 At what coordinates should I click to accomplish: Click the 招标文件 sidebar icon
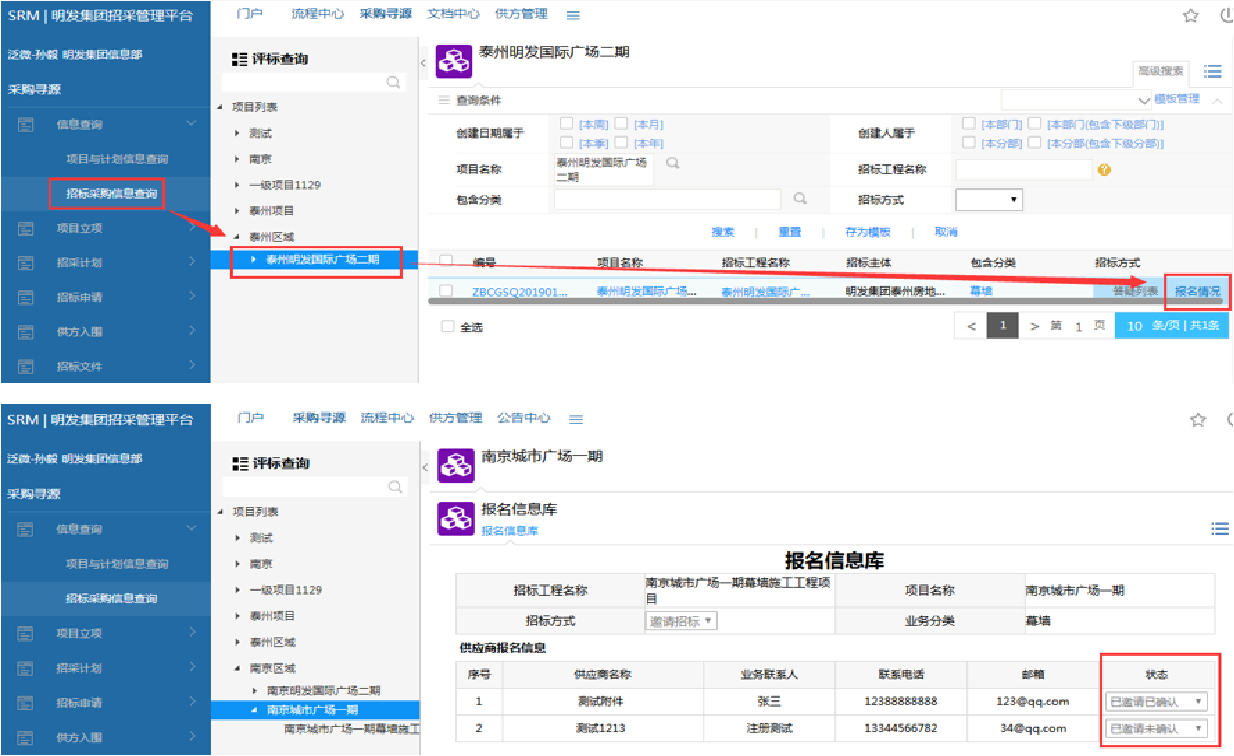pyautogui.click(x=26, y=366)
